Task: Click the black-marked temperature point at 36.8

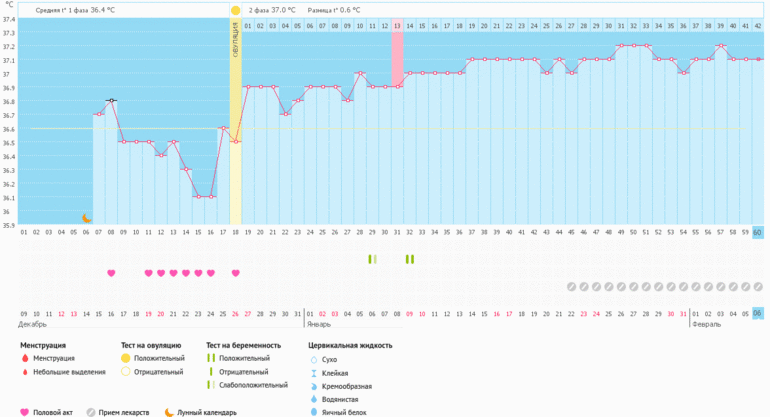Action: (x=111, y=100)
